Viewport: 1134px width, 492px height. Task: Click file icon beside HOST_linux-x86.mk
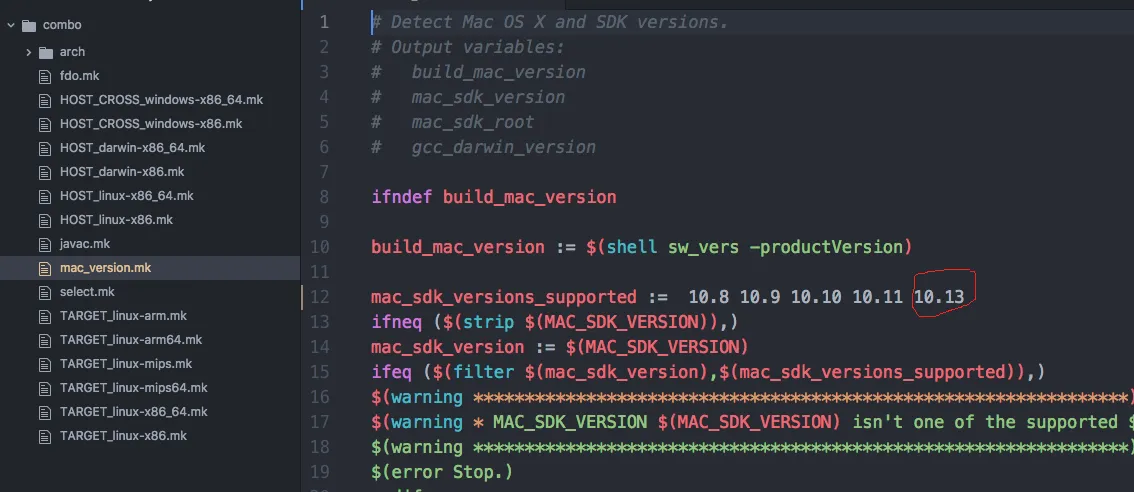pos(44,220)
